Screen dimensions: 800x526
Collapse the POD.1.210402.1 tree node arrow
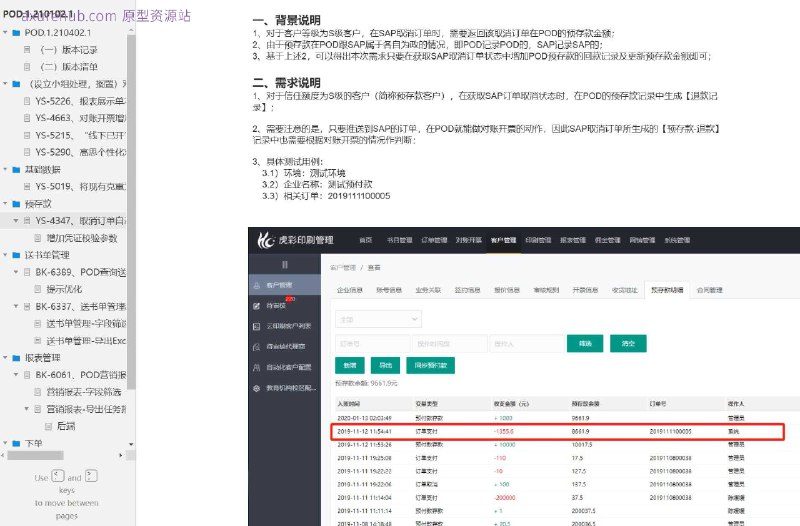[x=5, y=33]
